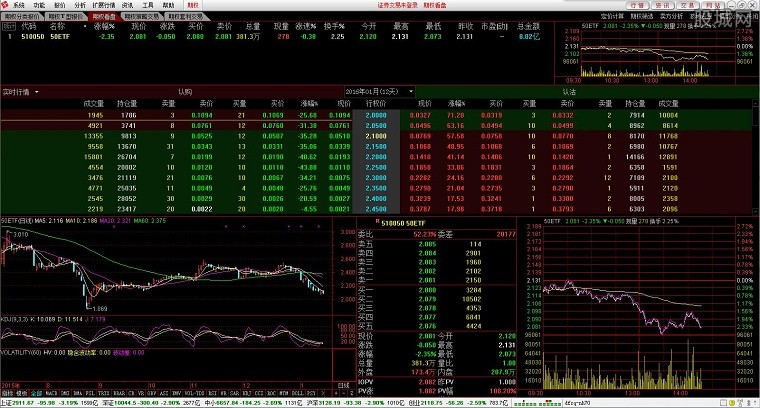Click the 交易 button at top right

click(688, 5)
